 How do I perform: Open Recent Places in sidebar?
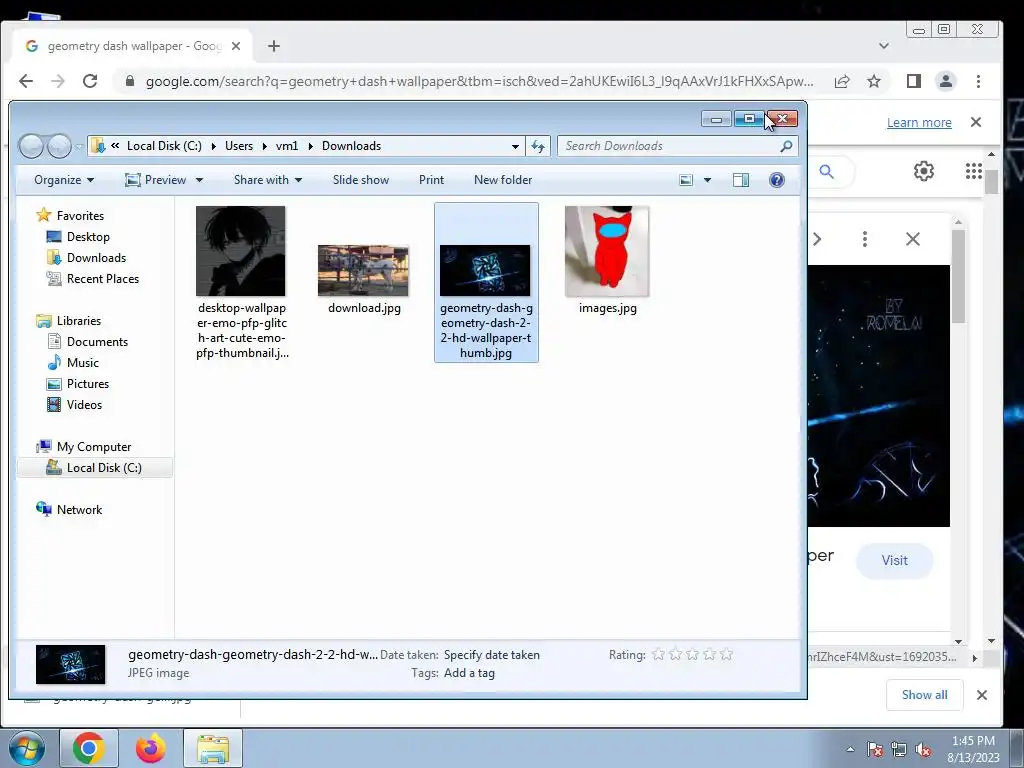[103, 278]
